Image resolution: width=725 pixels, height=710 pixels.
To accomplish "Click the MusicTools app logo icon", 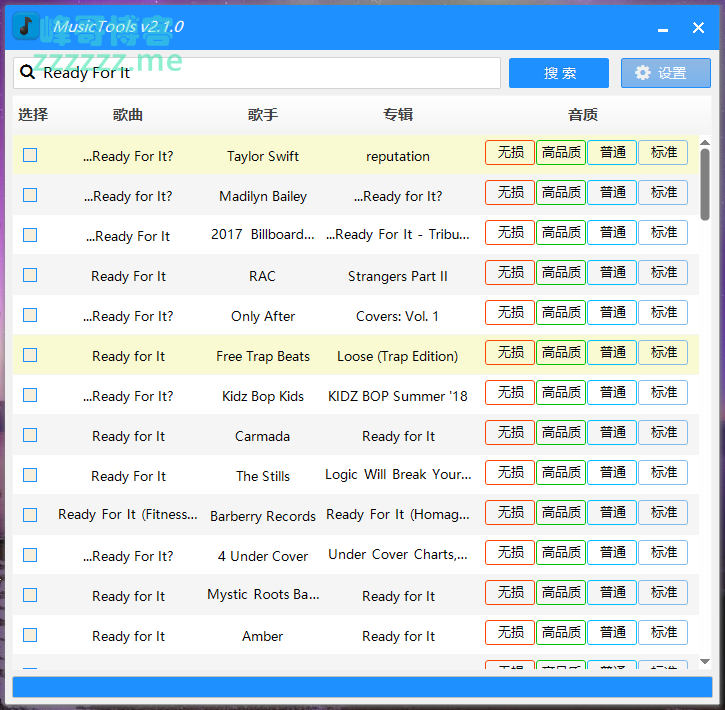I will [x=27, y=26].
